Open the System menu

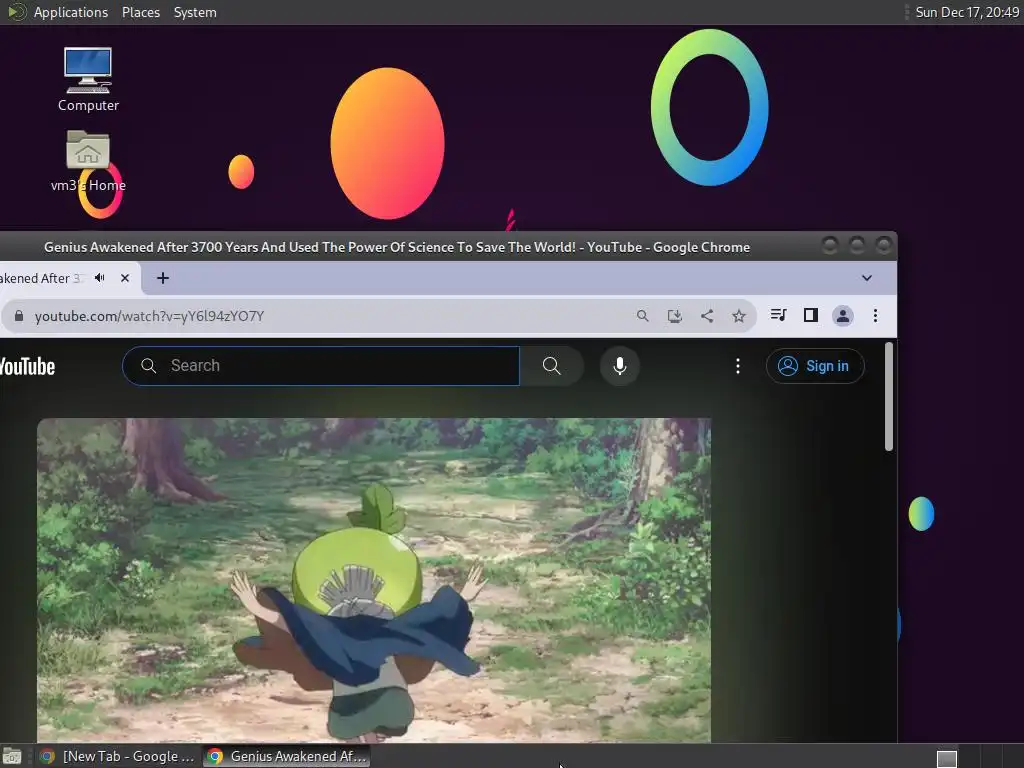tap(195, 12)
